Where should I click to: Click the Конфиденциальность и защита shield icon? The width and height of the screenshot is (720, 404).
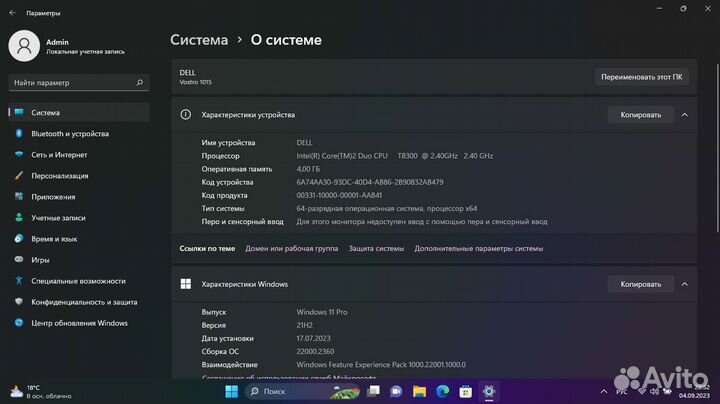19,302
